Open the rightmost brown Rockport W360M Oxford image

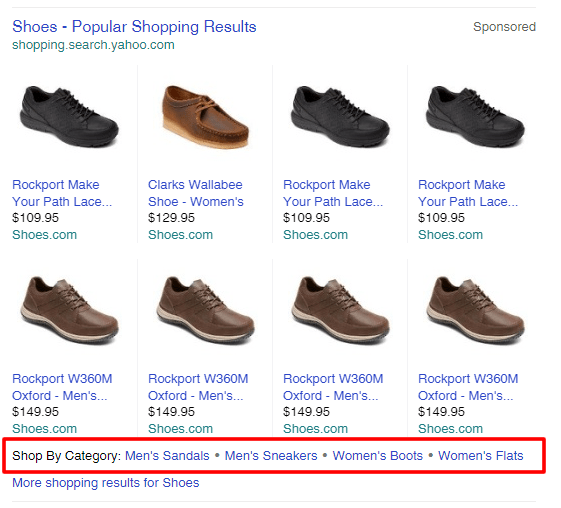click(x=475, y=310)
